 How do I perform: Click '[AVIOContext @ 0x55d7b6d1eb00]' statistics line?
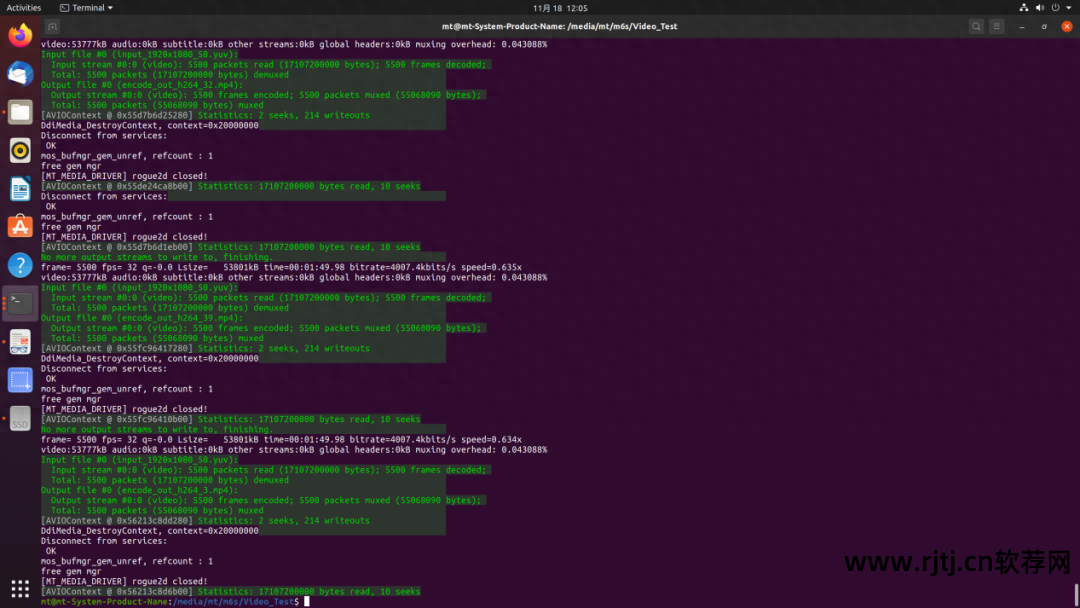pyautogui.click(x=230, y=247)
